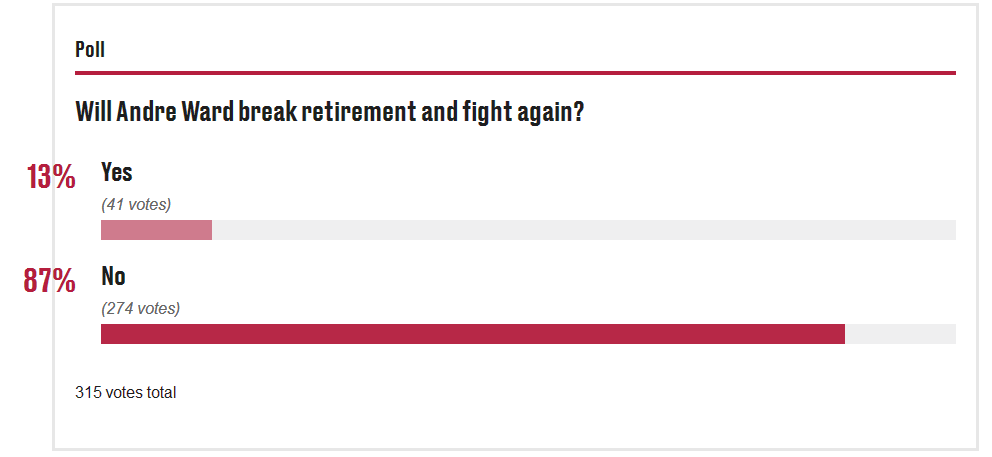Image resolution: width=992 pixels, height=457 pixels.
Task: Select the poll question about Andre Ward
Action: pyautogui.click(x=330, y=112)
